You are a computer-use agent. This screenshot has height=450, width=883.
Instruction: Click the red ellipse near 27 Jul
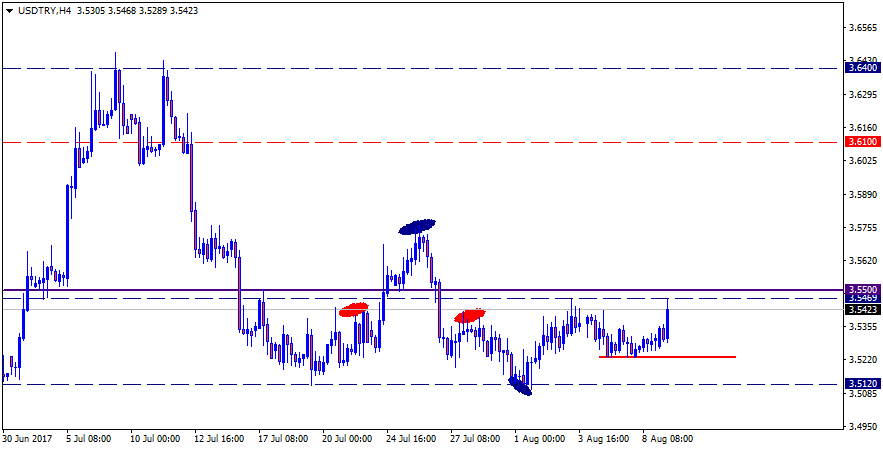click(469, 316)
